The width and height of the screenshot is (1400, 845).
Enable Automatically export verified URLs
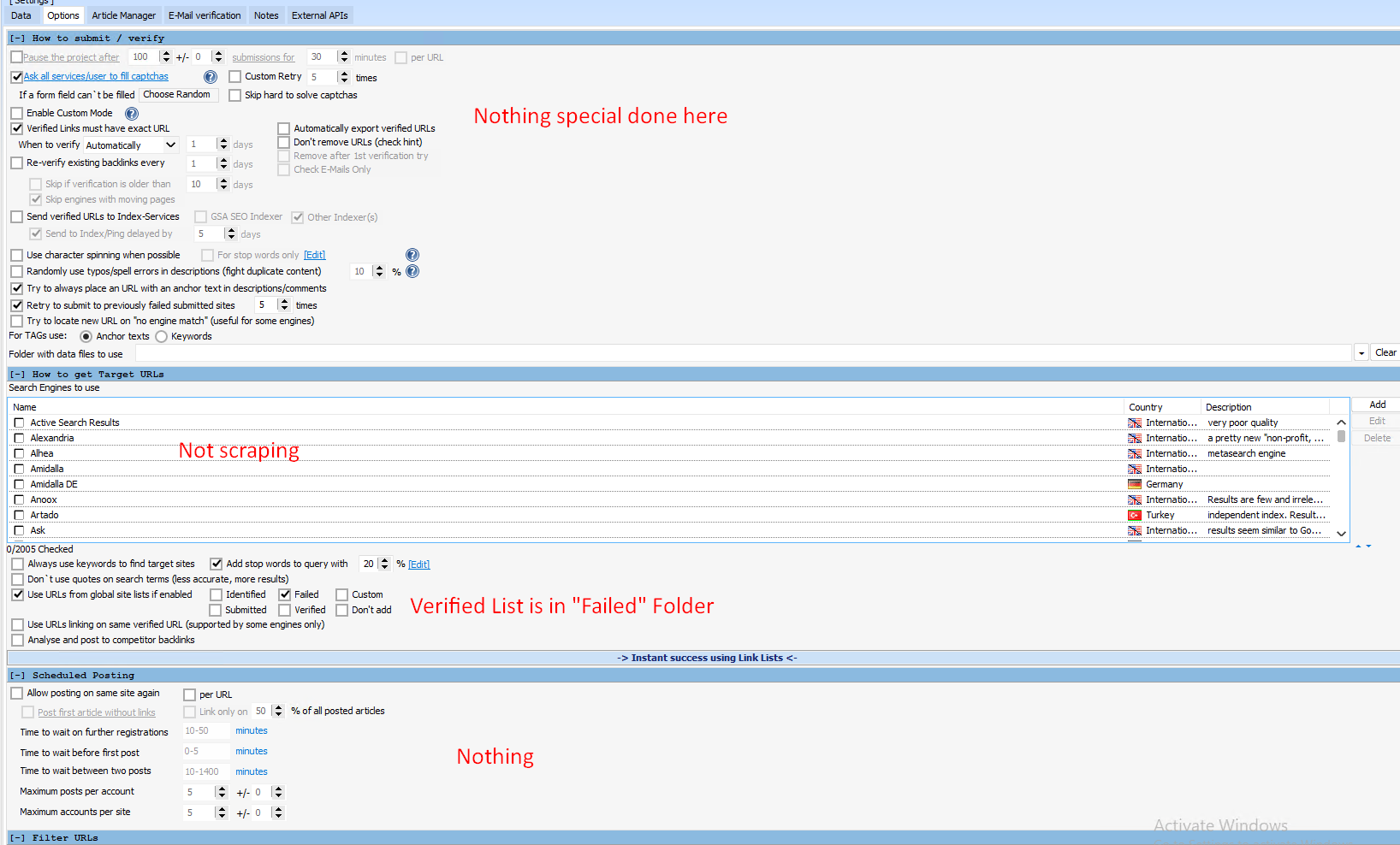[283, 129]
